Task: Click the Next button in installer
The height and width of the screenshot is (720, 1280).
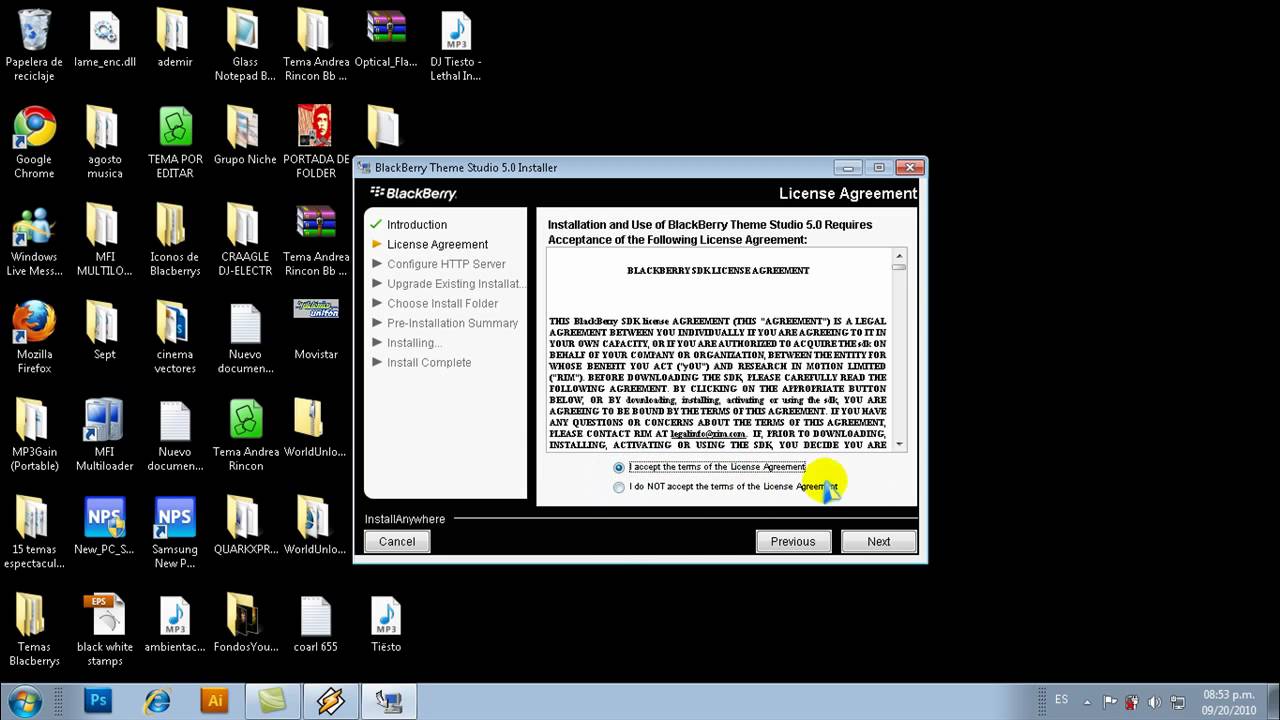Action: pyautogui.click(x=879, y=541)
